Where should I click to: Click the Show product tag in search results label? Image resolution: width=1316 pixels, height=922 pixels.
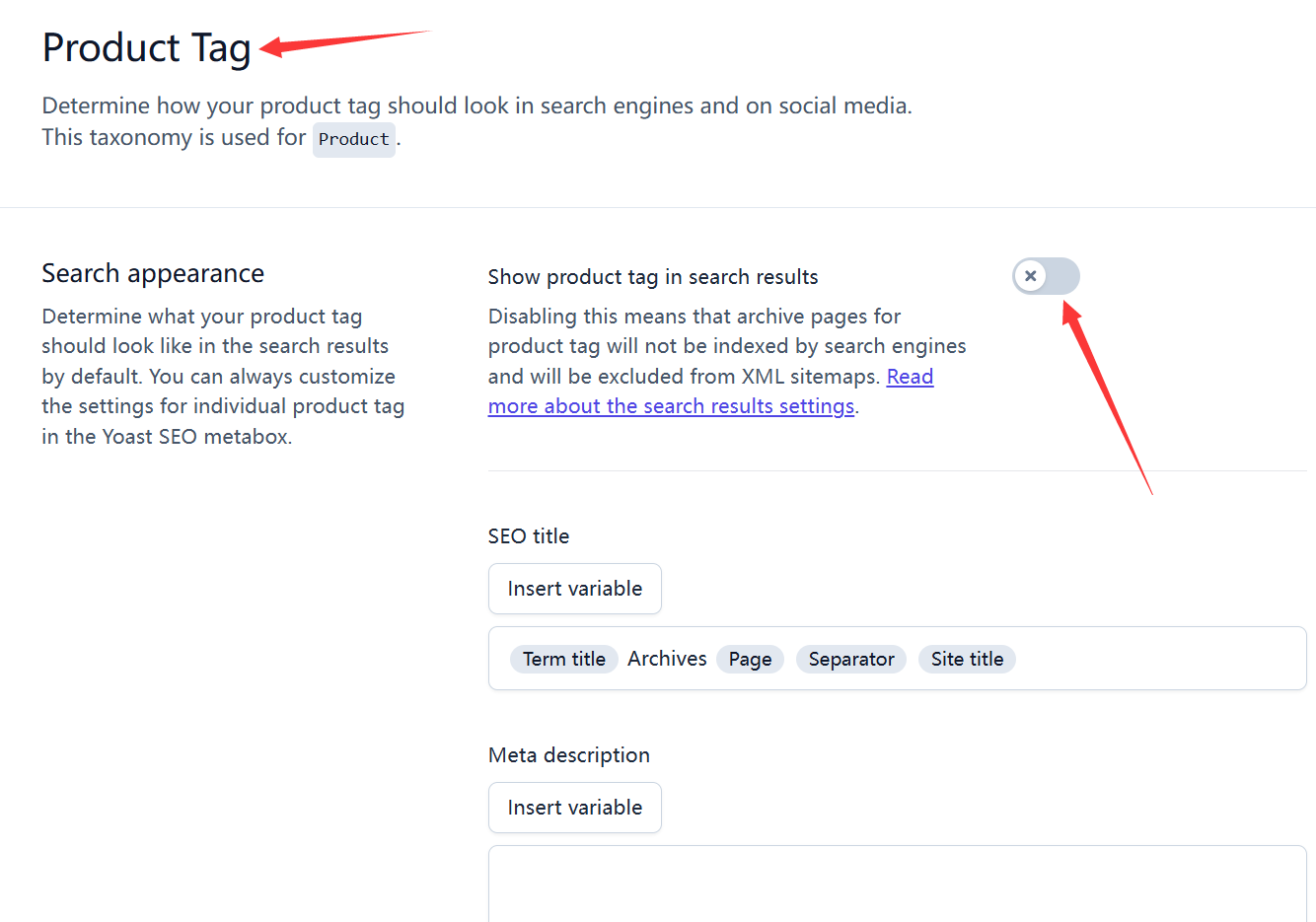click(x=652, y=277)
